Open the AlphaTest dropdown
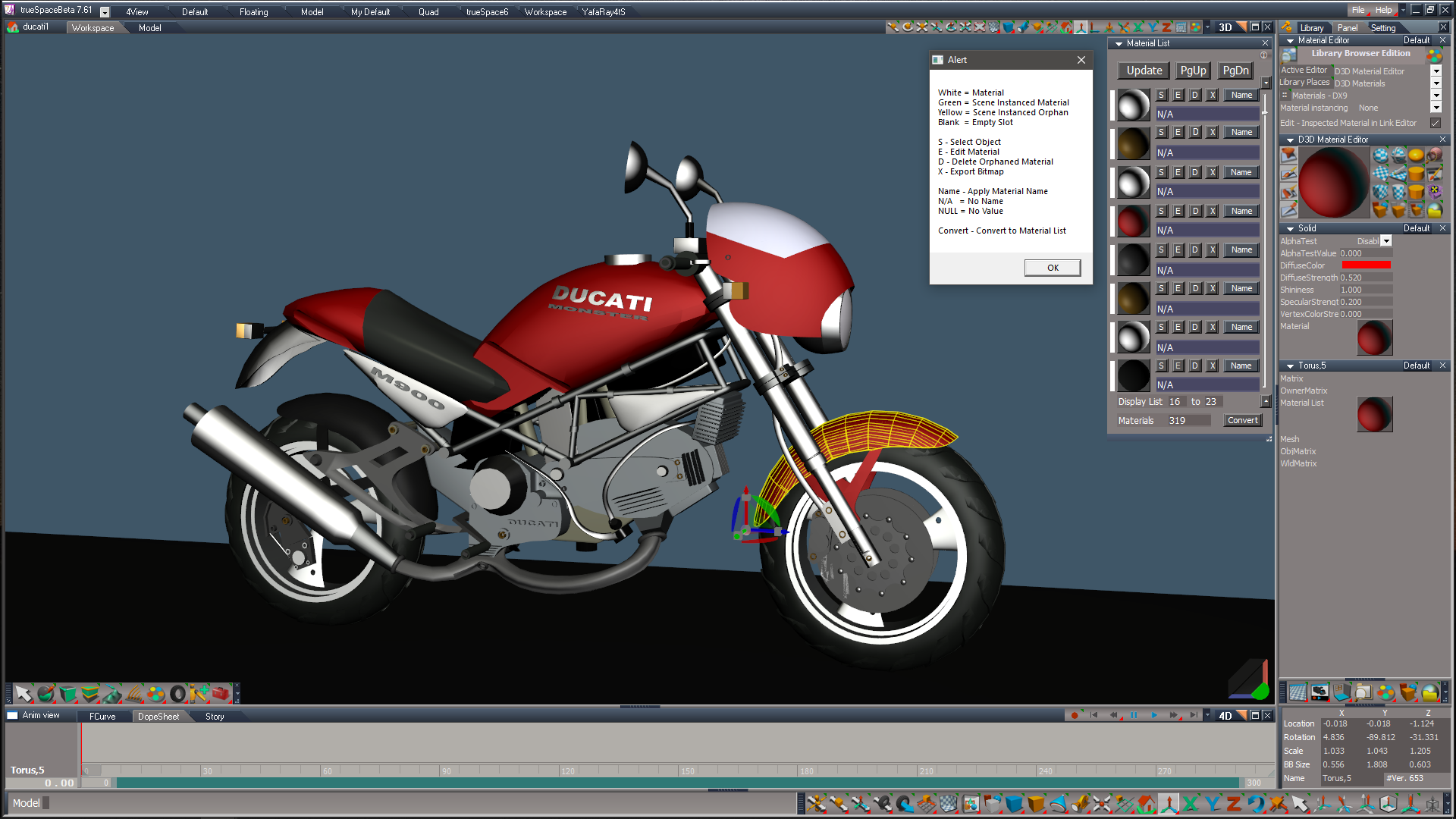The width and height of the screenshot is (1456, 819). (1386, 241)
